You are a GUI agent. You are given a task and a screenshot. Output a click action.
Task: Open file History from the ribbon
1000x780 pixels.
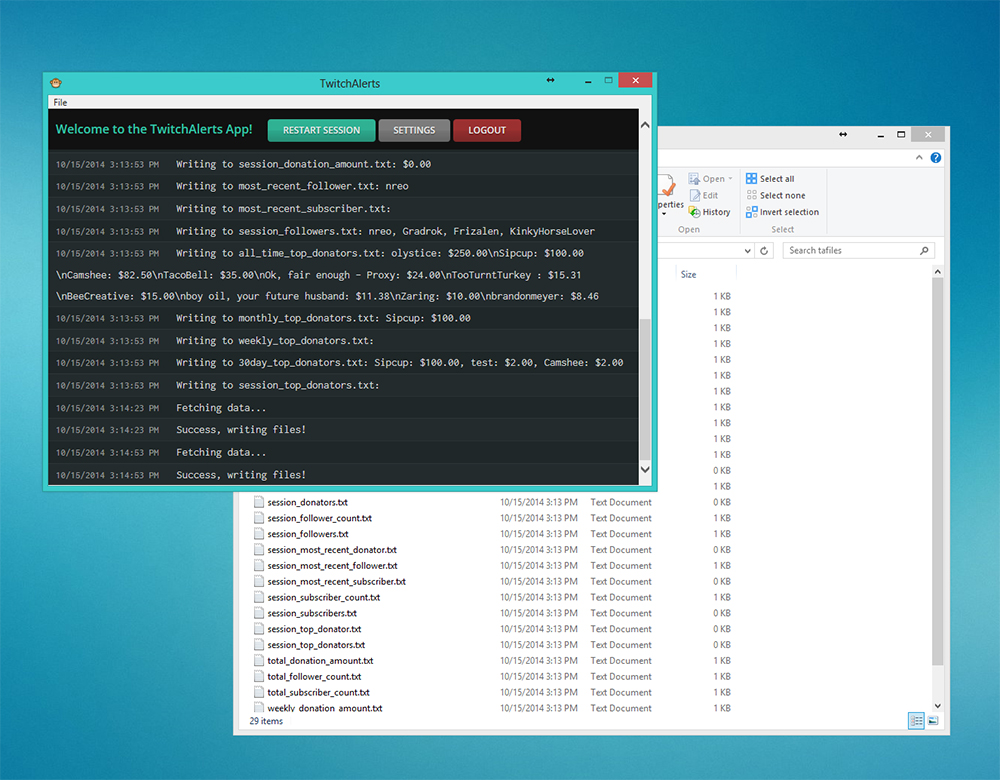(x=709, y=212)
